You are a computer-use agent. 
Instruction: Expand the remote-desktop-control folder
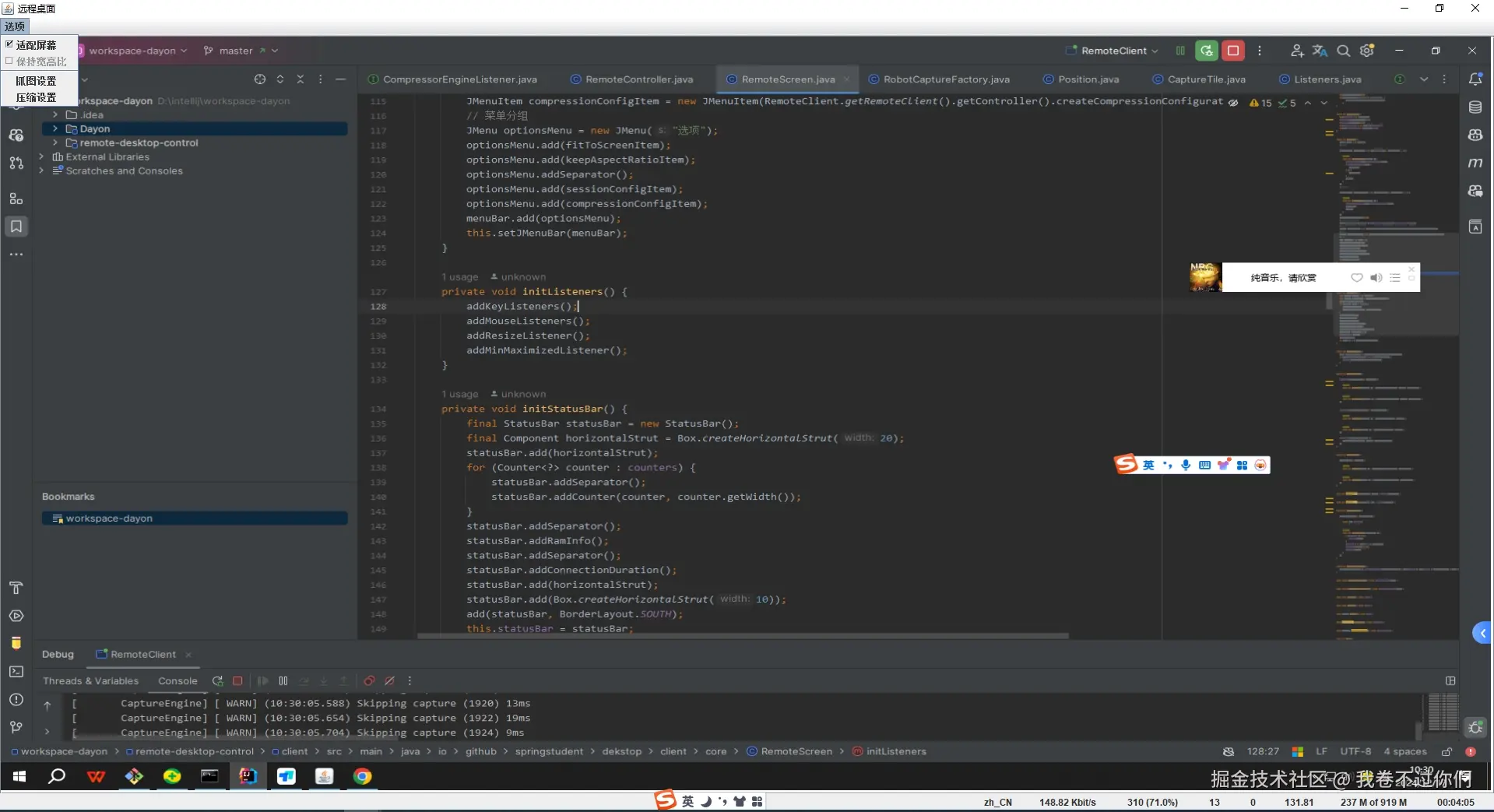pyautogui.click(x=55, y=143)
